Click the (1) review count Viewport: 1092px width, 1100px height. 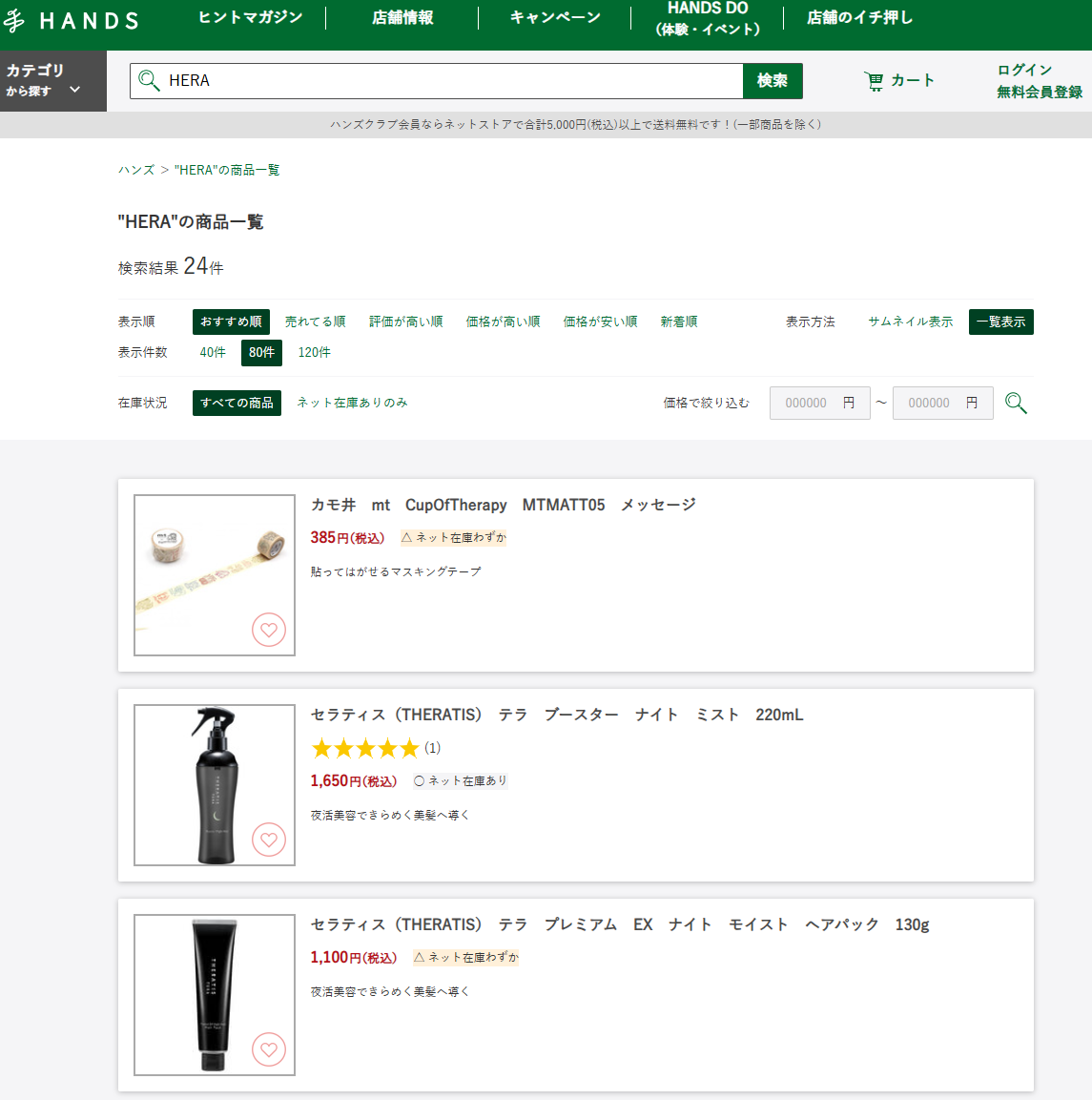(433, 749)
